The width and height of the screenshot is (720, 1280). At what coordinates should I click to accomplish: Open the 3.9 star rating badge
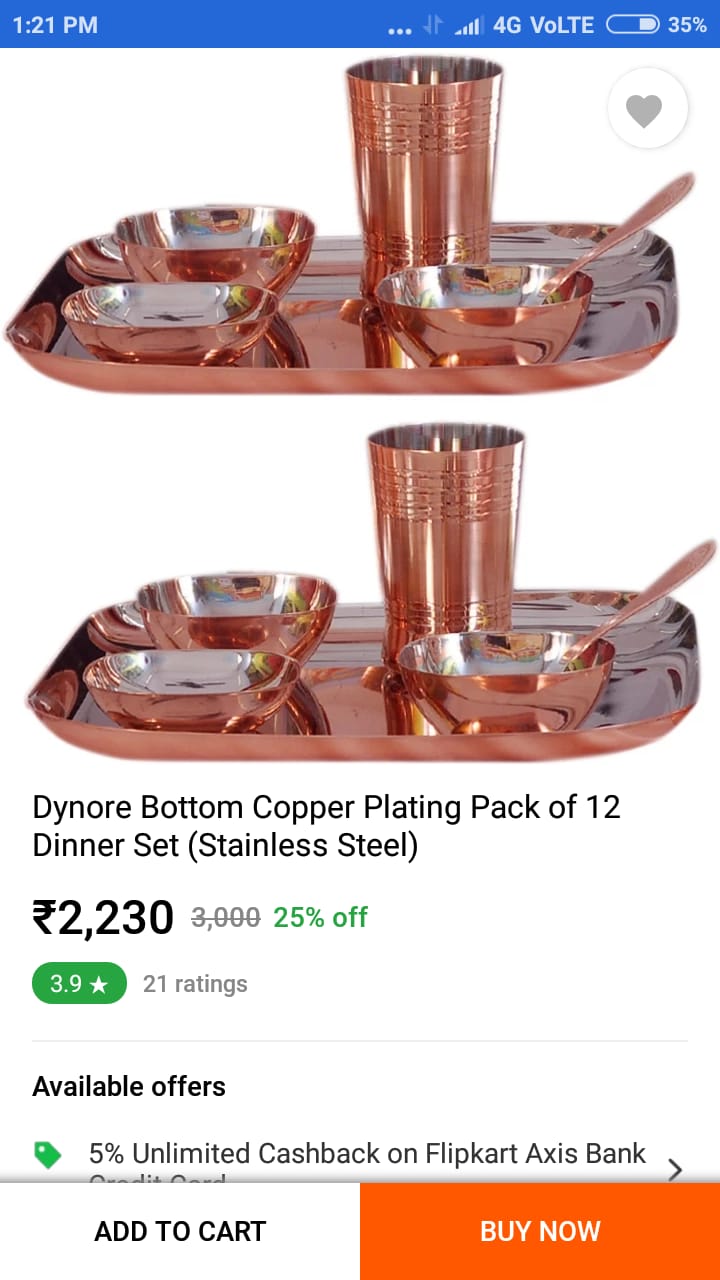click(79, 983)
